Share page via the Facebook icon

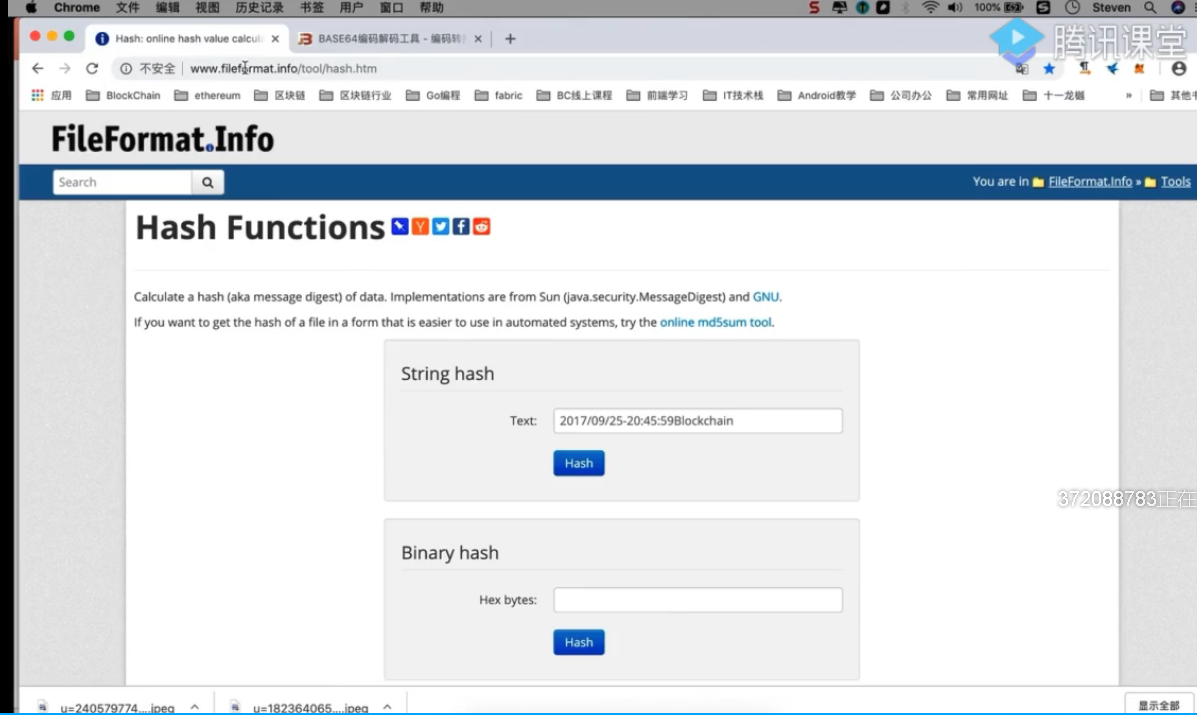tap(461, 226)
